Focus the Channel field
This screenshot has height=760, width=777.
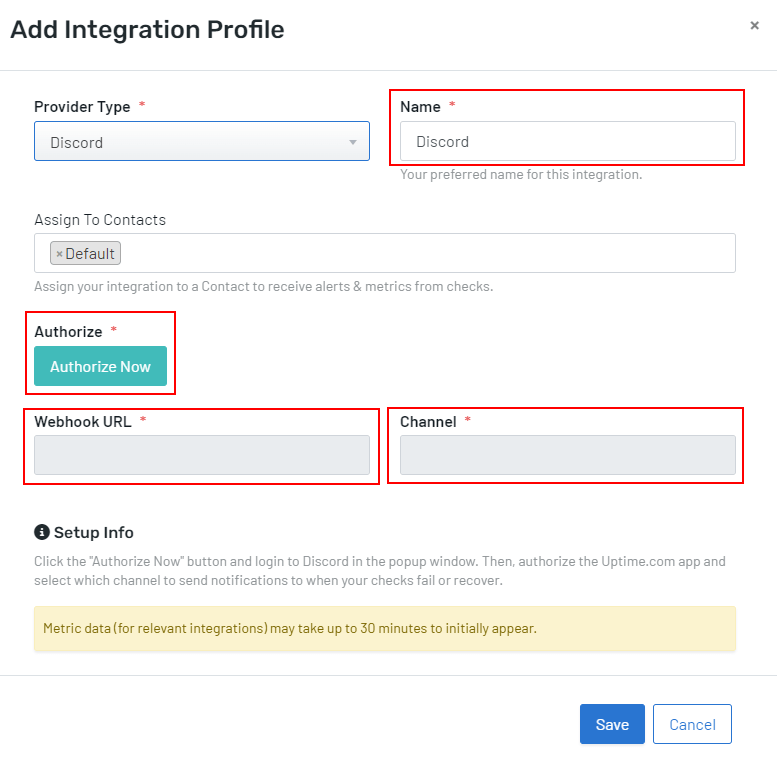pos(567,455)
